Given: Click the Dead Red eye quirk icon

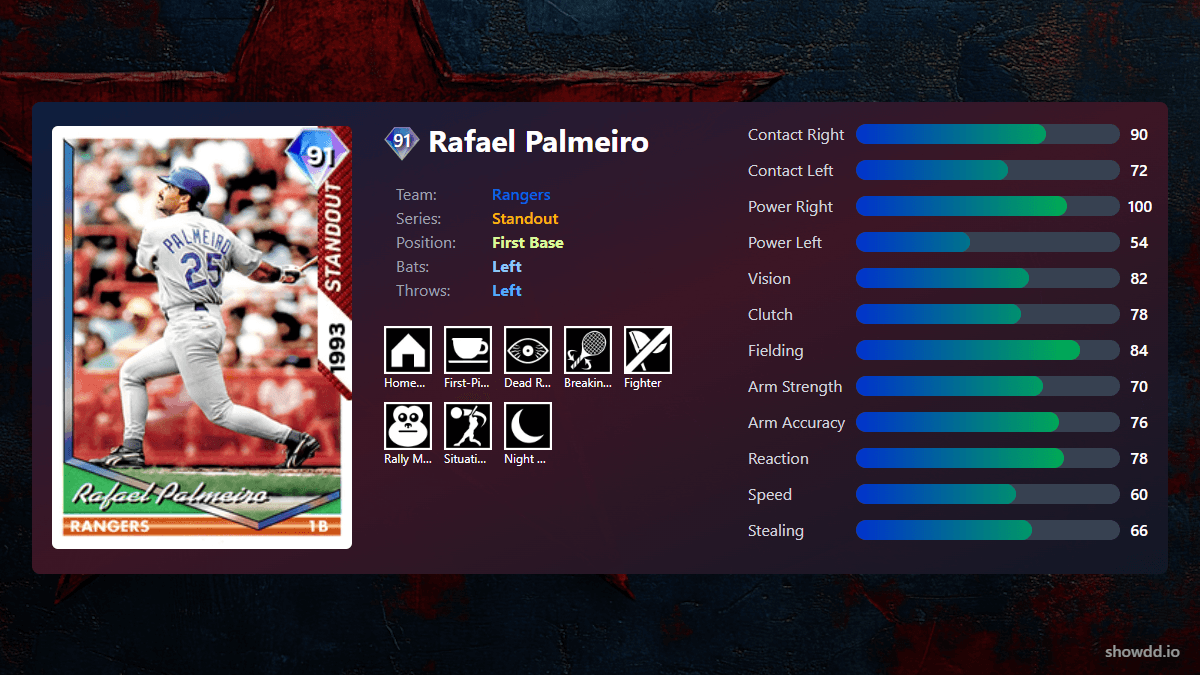Looking at the screenshot, I should pos(528,350).
